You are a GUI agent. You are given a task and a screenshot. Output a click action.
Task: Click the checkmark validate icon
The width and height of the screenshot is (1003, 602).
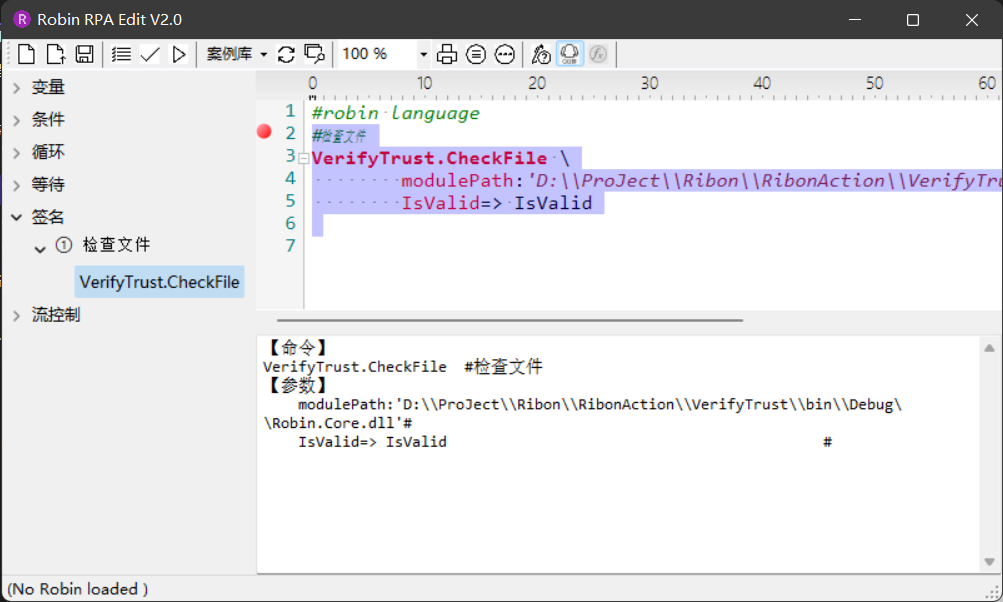point(150,54)
